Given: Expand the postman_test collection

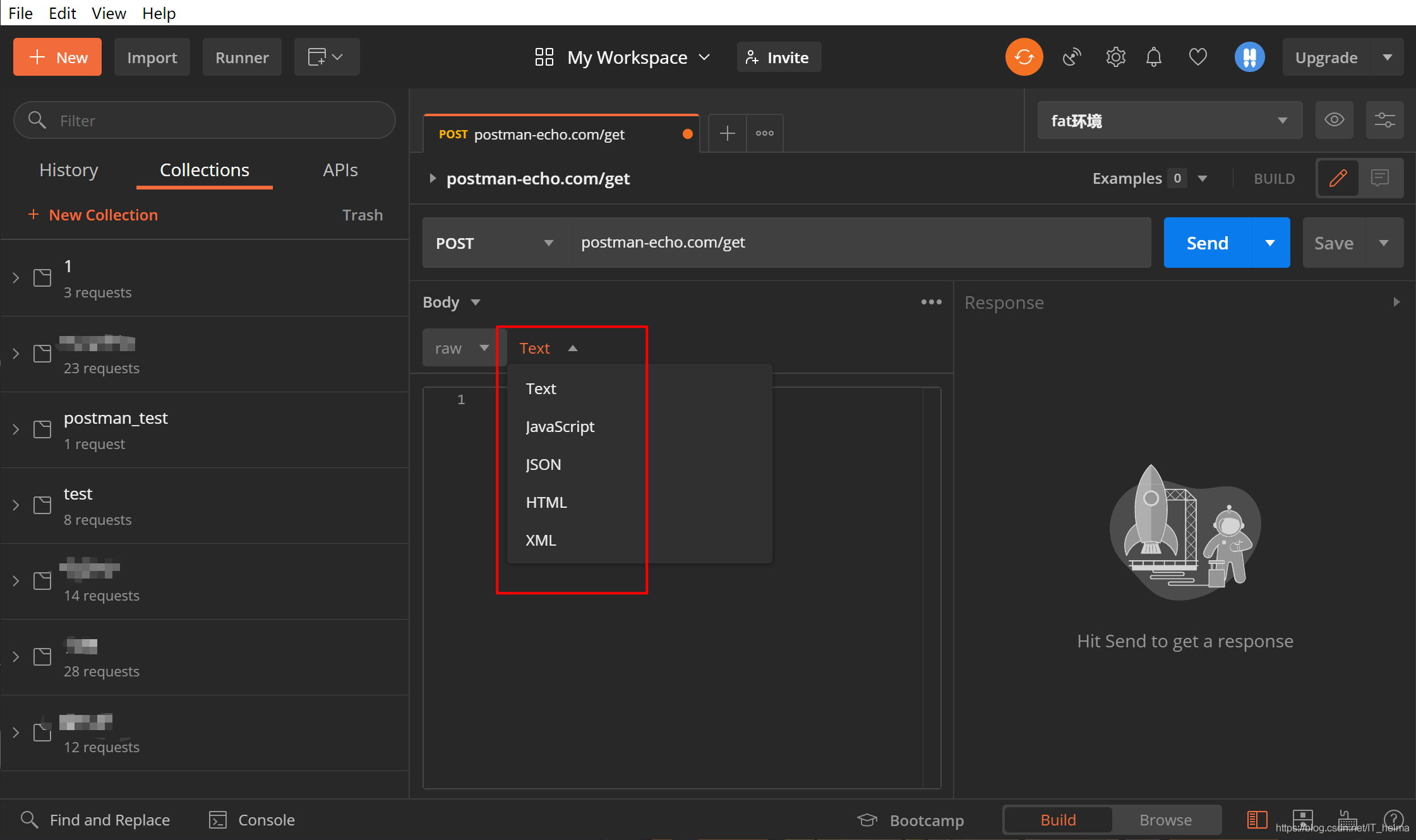Looking at the screenshot, I should click(x=16, y=429).
